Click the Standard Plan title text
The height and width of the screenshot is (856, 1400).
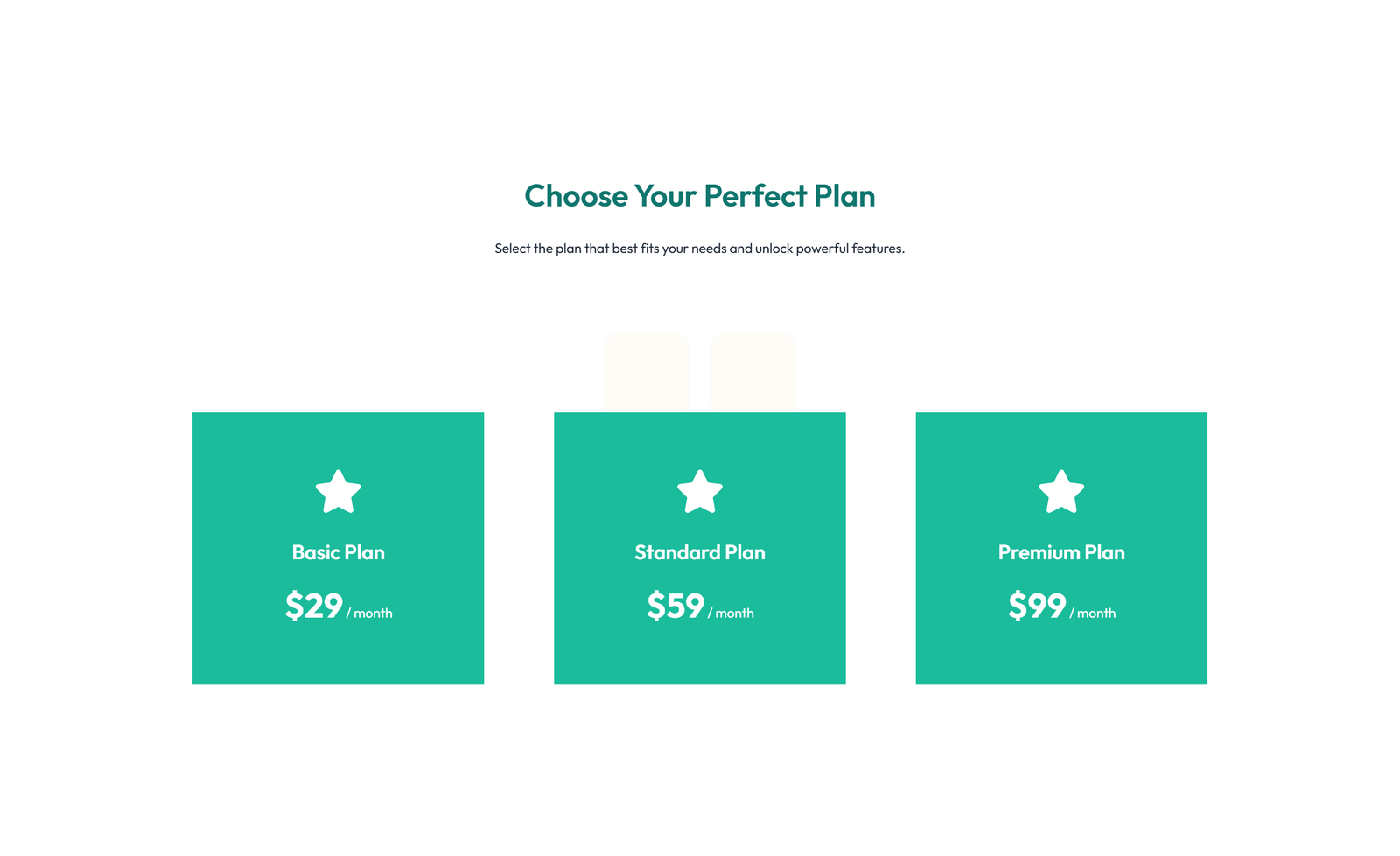point(700,552)
